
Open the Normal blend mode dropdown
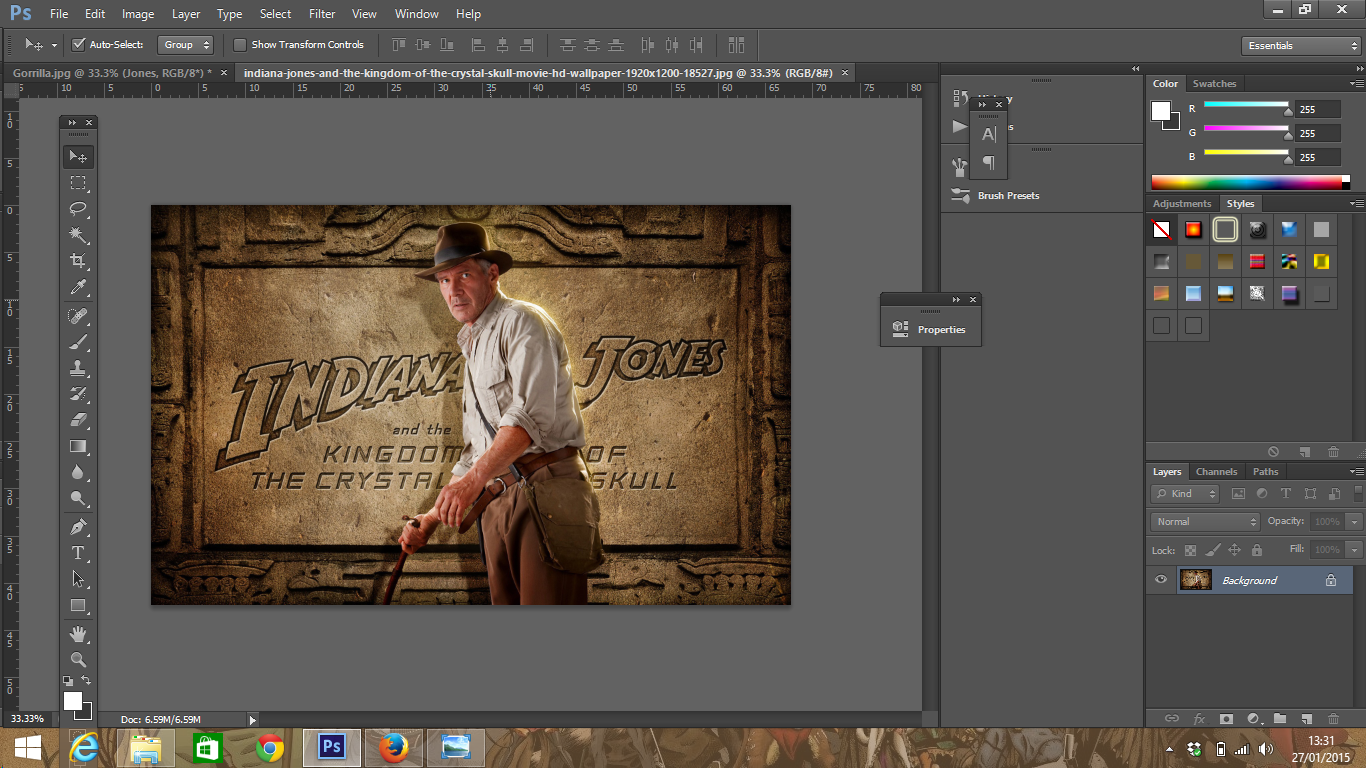[1206, 522]
